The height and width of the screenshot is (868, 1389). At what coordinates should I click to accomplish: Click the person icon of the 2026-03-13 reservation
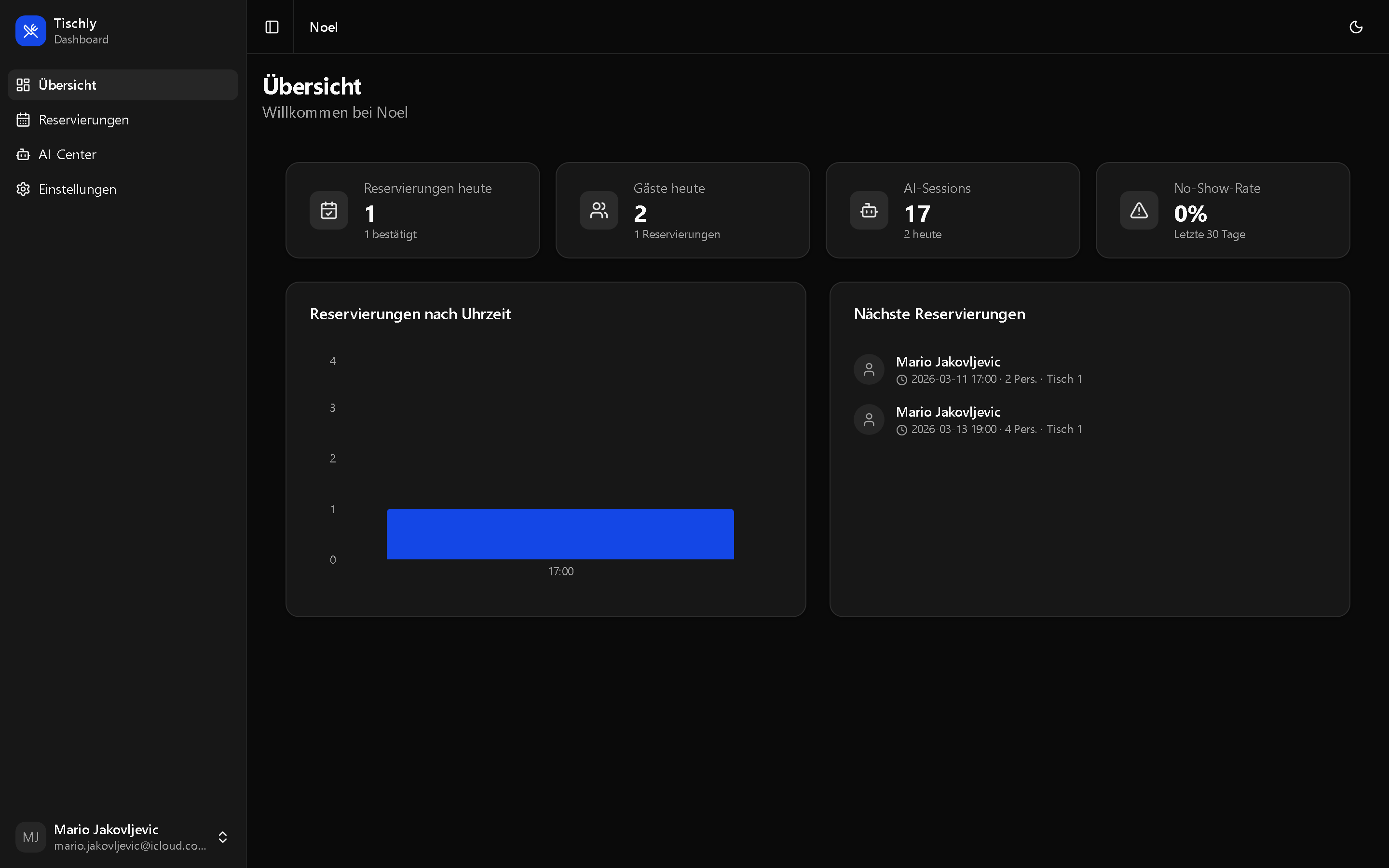coord(869,419)
